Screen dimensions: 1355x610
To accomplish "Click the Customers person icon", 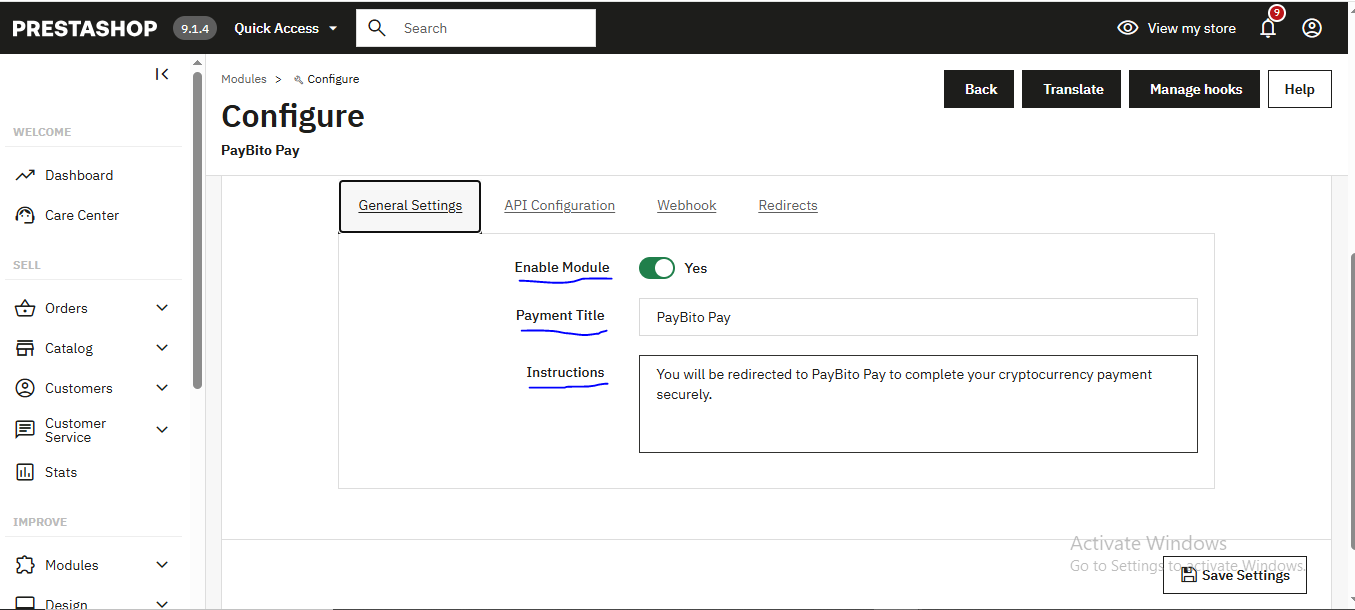I will 26,388.
